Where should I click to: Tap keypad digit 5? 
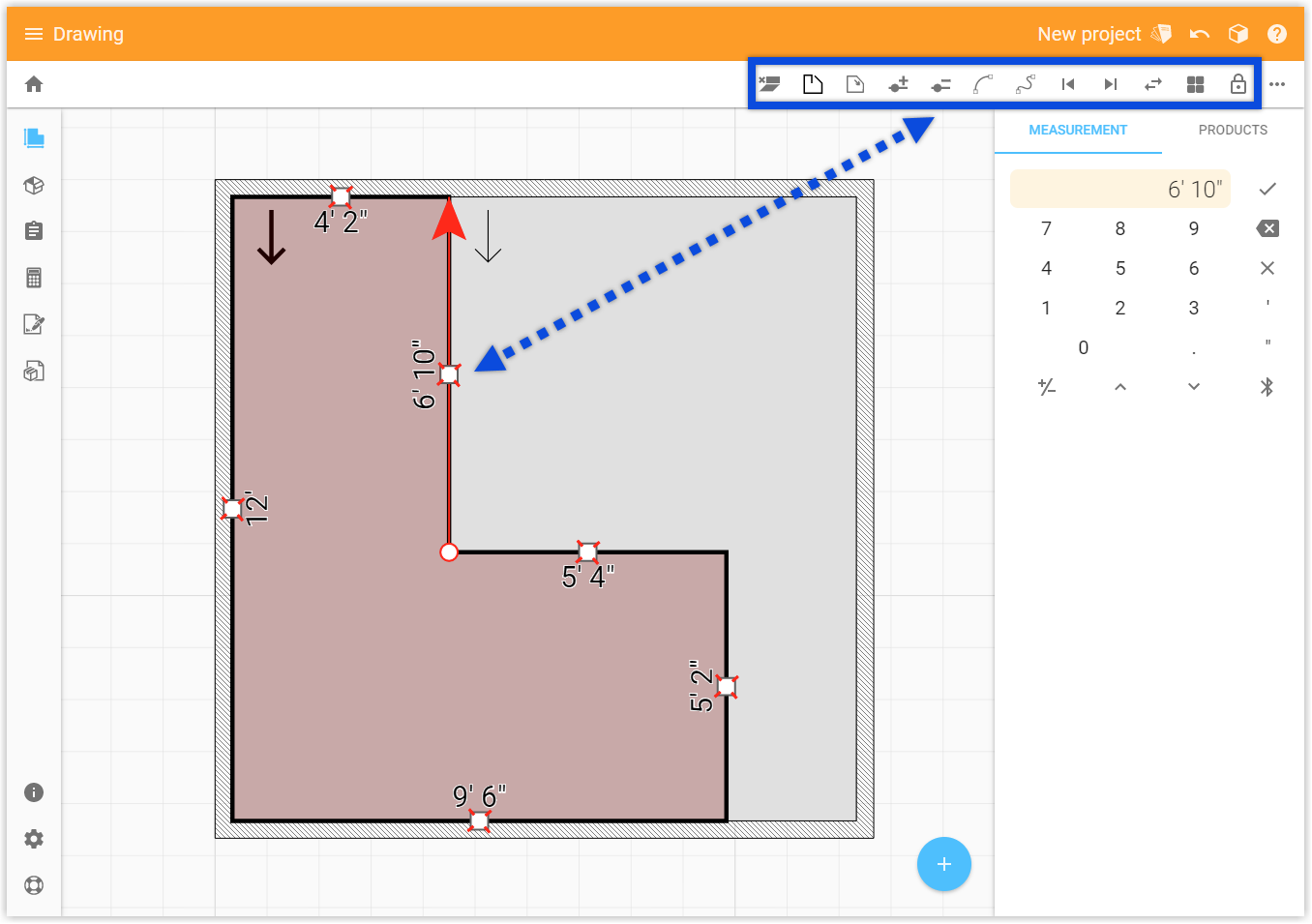pyautogui.click(x=1120, y=268)
